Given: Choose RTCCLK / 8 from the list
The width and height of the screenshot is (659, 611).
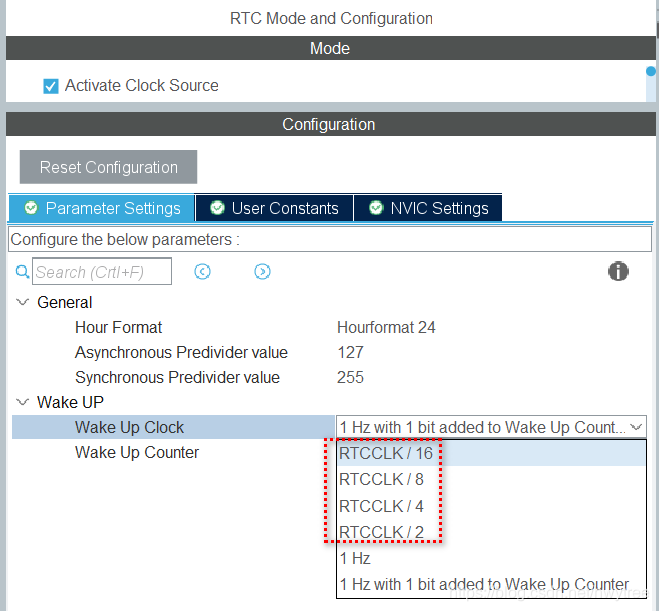Looking at the screenshot, I should point(491,479).
